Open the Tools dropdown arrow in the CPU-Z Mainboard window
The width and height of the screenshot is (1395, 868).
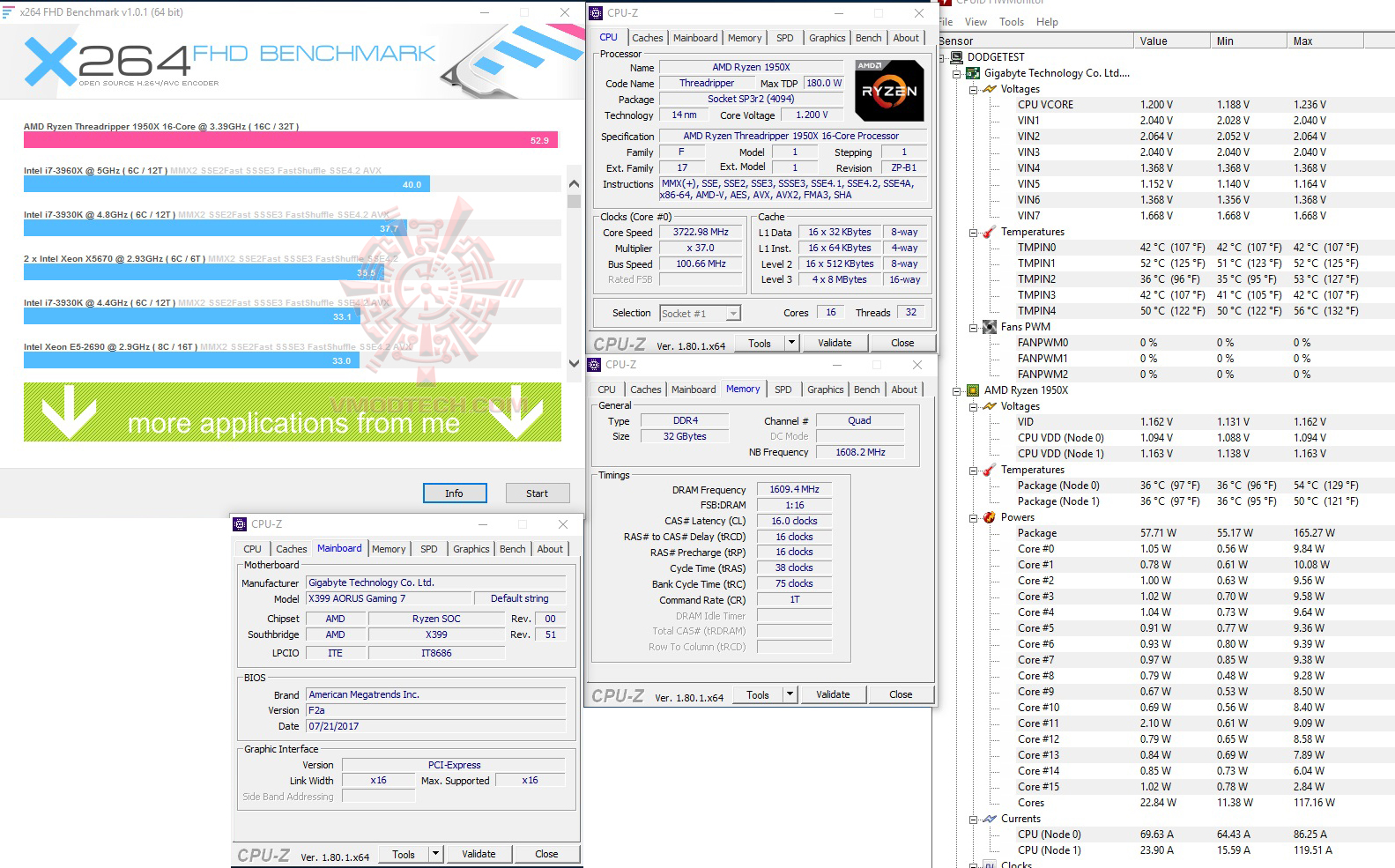(435, 854)
